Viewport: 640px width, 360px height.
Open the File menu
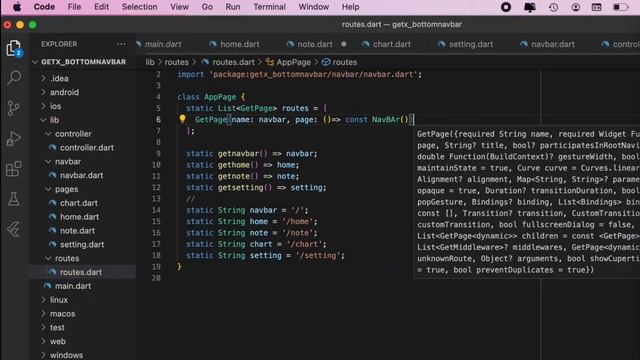pos(74,7)
